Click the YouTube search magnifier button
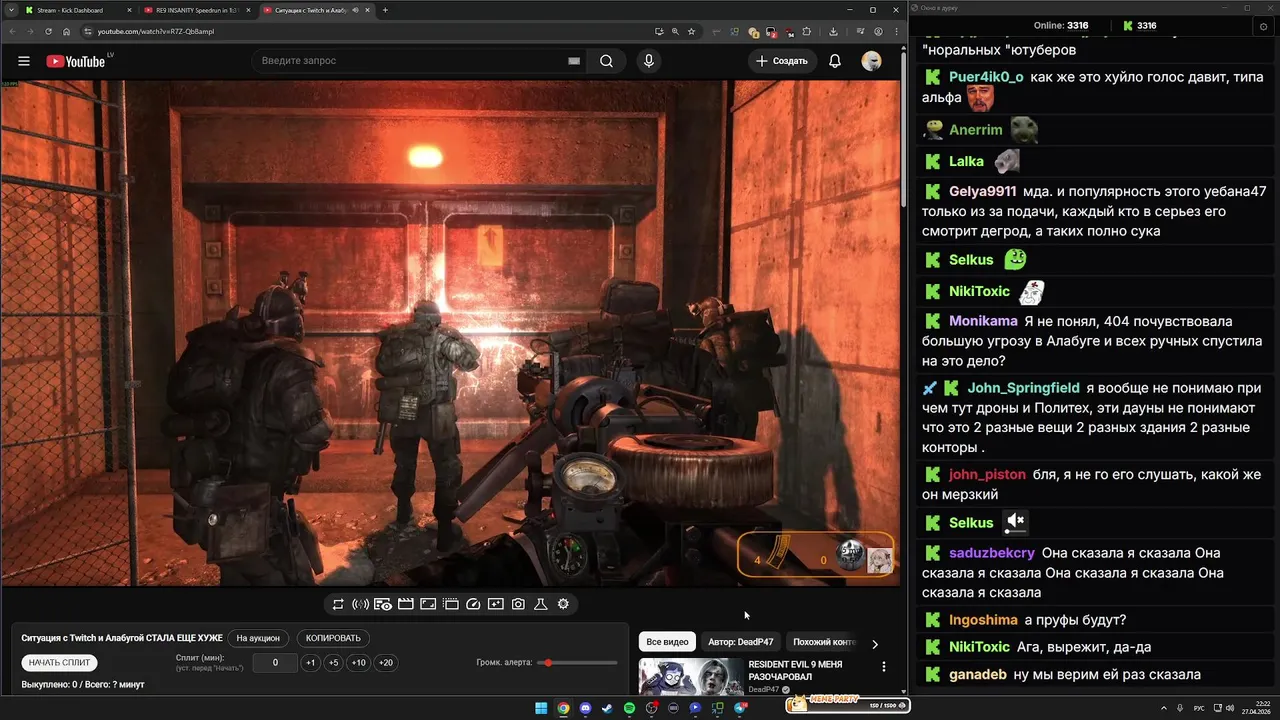The image size is (1280, 720). pos(607,61)
